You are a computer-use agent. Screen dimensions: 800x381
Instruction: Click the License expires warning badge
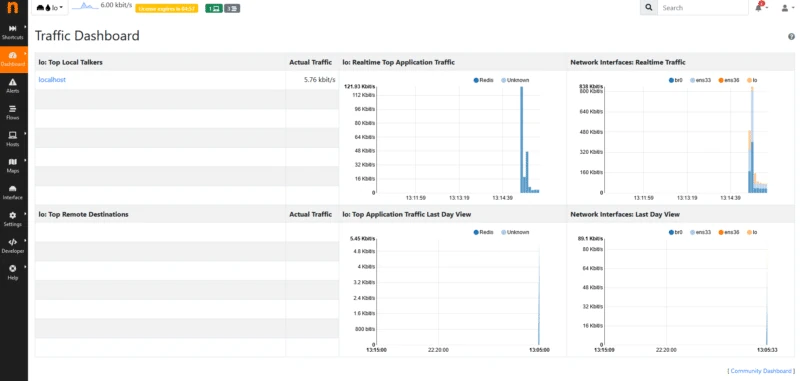(x=166, y=9)
